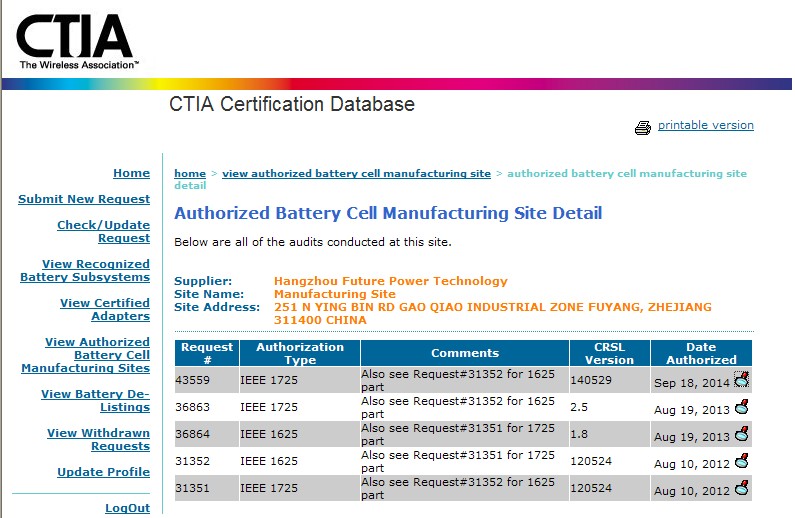
Task: Click the CTIA Wireless Association logo
Action: (77, 42)
